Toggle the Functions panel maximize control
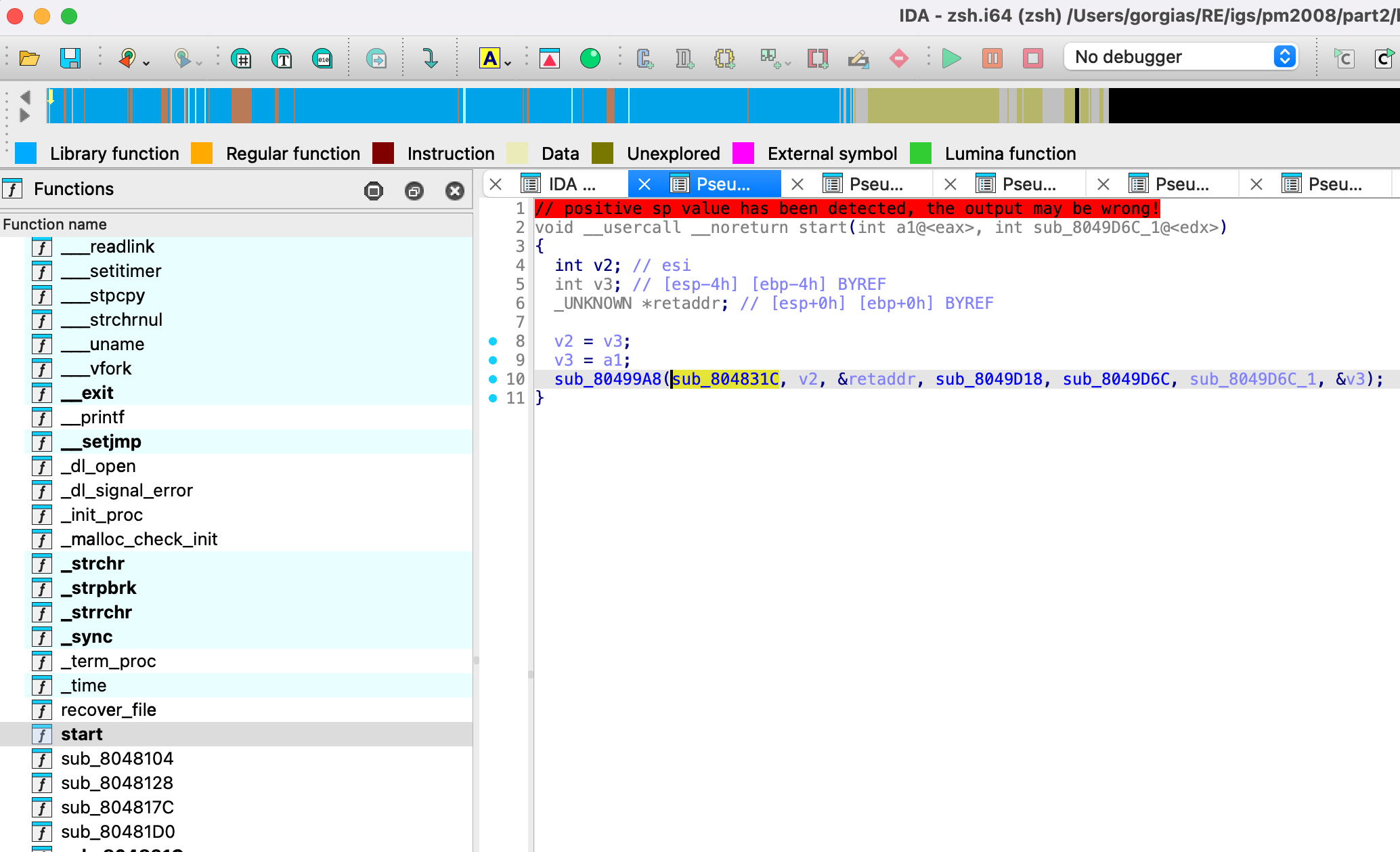This screenshot has width=1400, height=852. pyautogui.click(x=374, y=190)
